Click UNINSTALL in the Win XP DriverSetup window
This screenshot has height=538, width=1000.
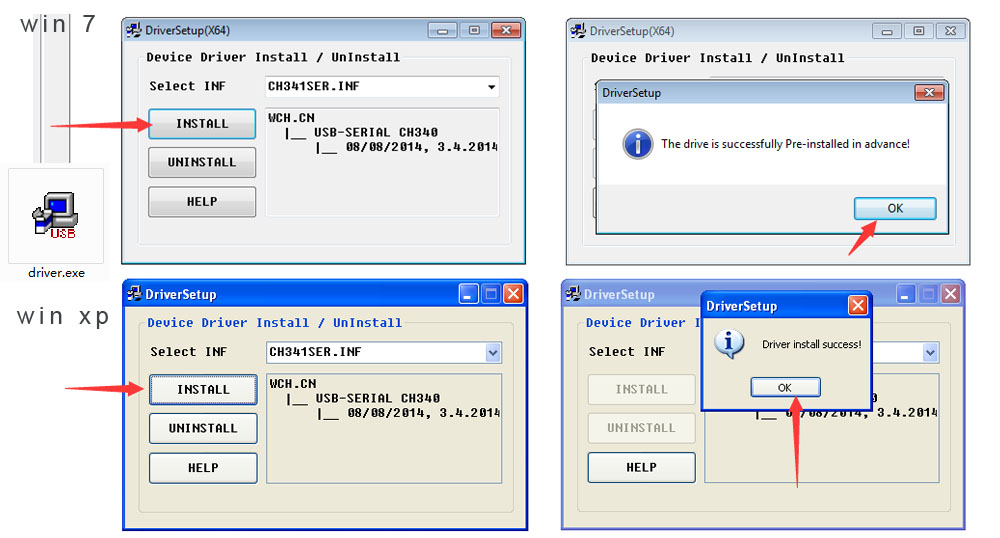(203, 428)
